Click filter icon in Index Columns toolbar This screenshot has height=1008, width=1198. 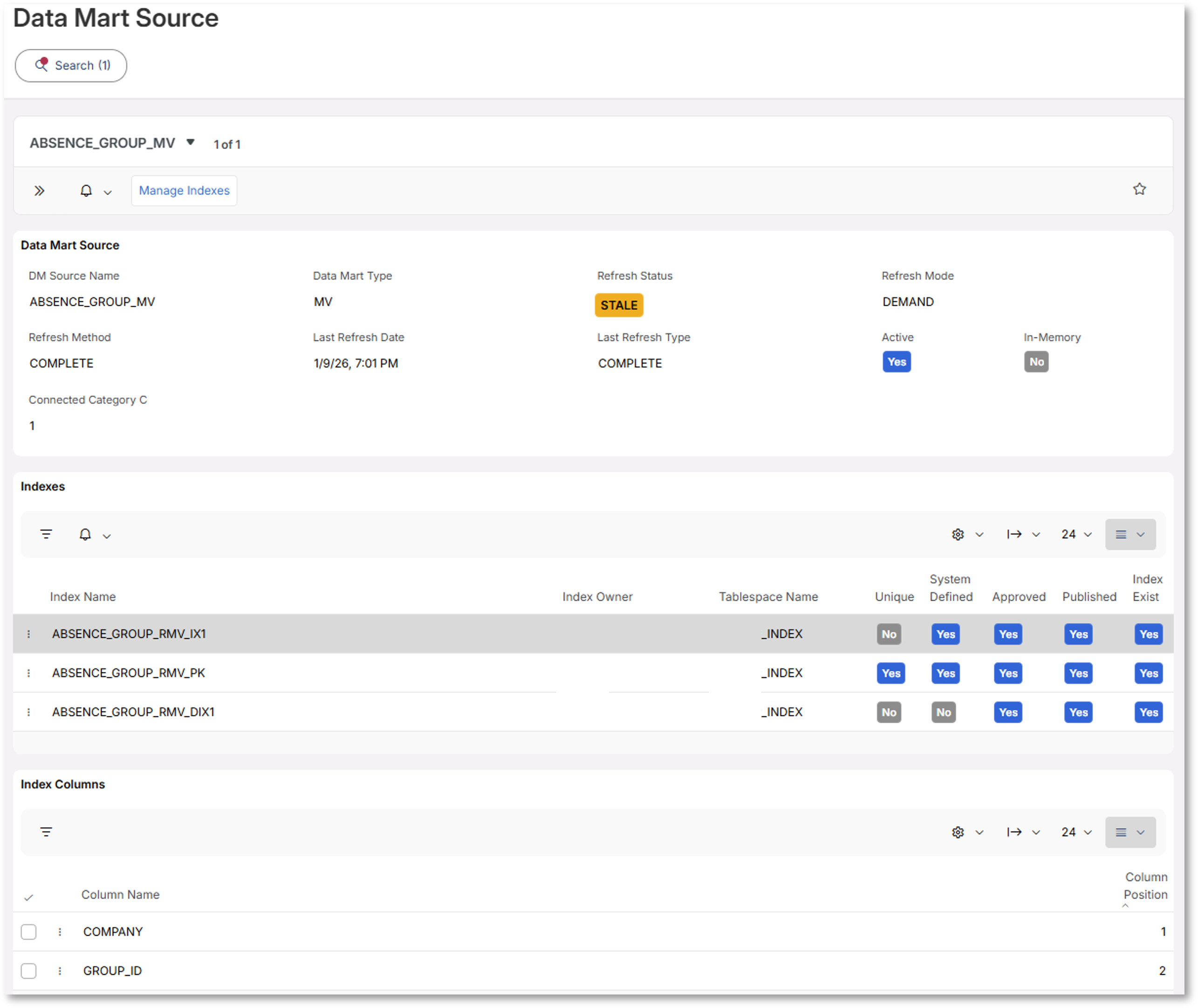[x=46, y=832]
